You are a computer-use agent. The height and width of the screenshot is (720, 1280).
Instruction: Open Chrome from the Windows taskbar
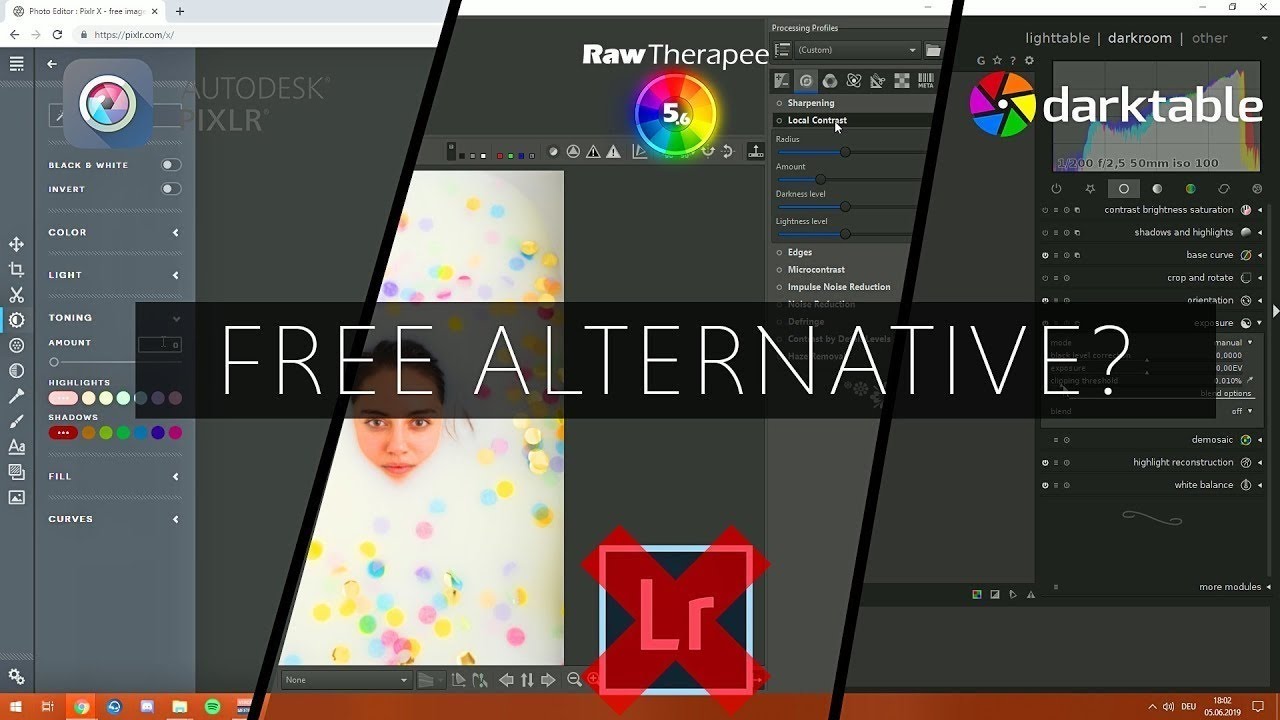pos(81,707)
